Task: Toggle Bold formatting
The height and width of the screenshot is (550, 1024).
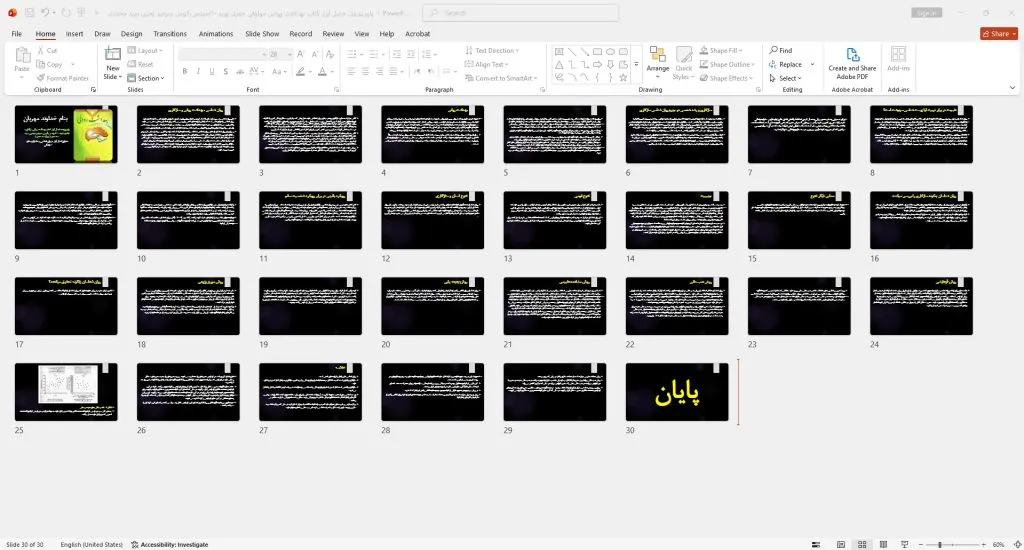Action: [185, 71]
